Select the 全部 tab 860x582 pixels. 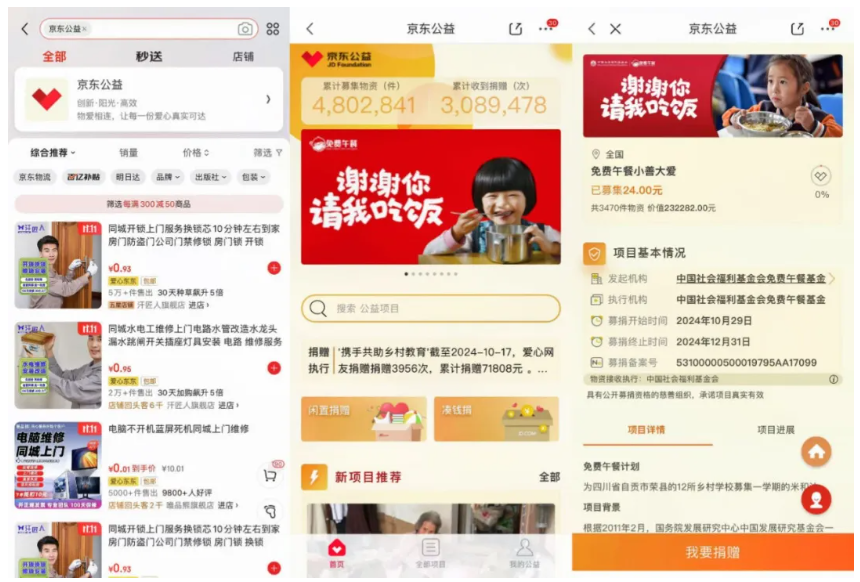pyautogui.click(x=54, y=56)
